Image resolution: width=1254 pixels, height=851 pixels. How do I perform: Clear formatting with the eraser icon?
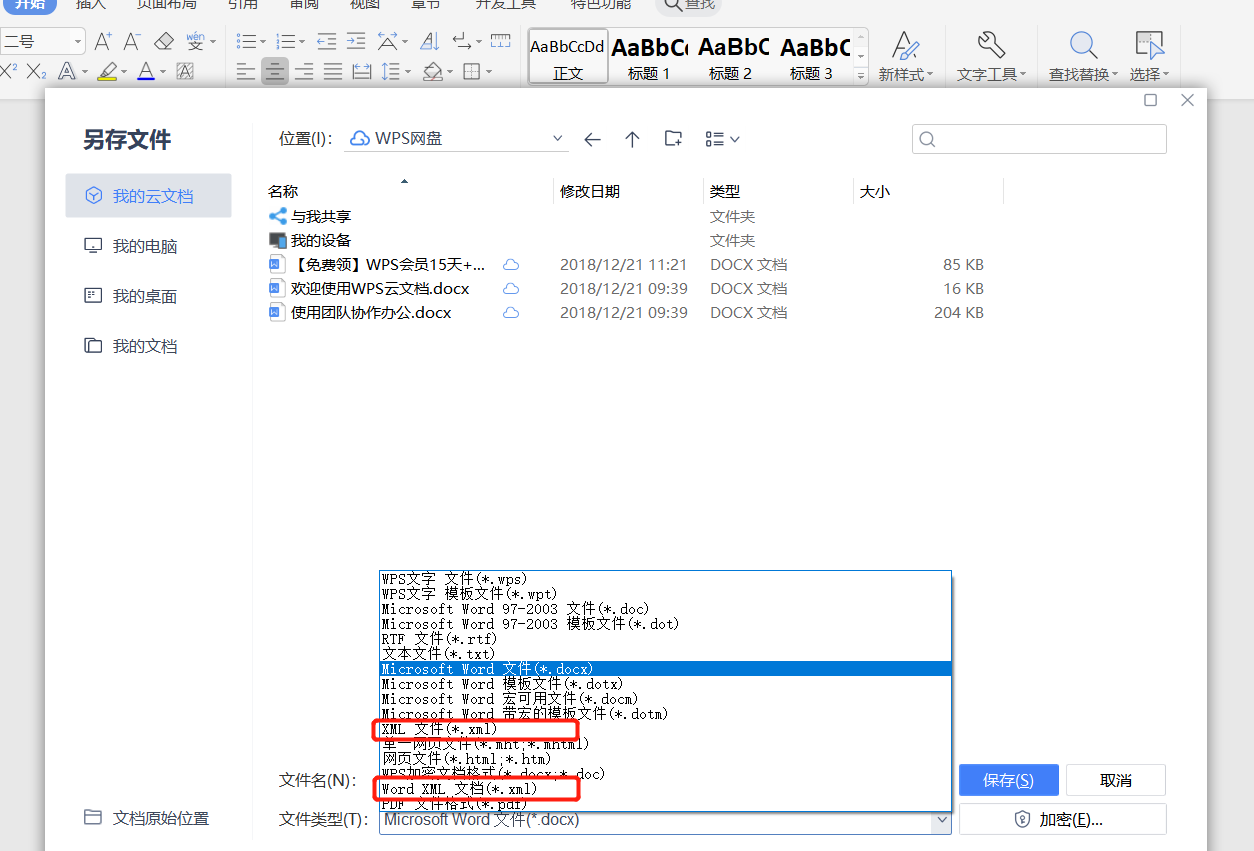164,41
